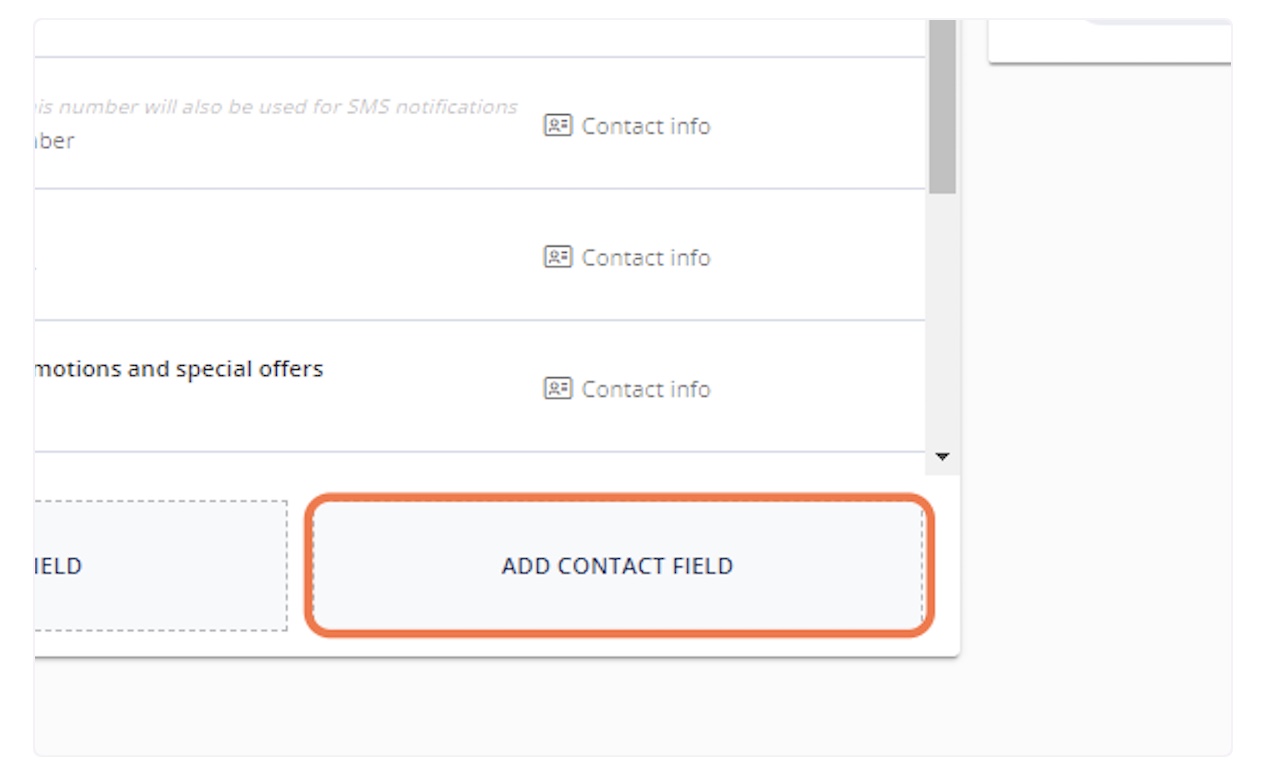
Task: Click the empty topmost row of the field list
Action: click(x=480, y=38)
